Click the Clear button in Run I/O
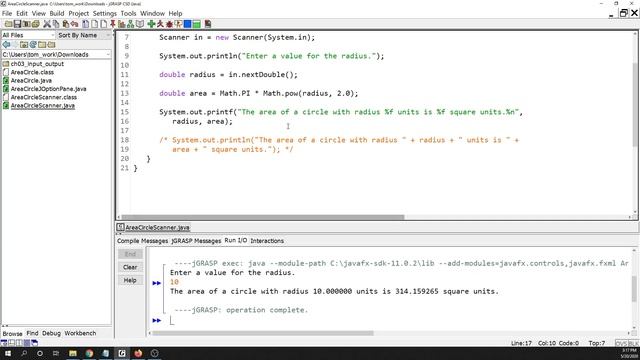This screenshot has height=360, width=640. pos(130,267)
